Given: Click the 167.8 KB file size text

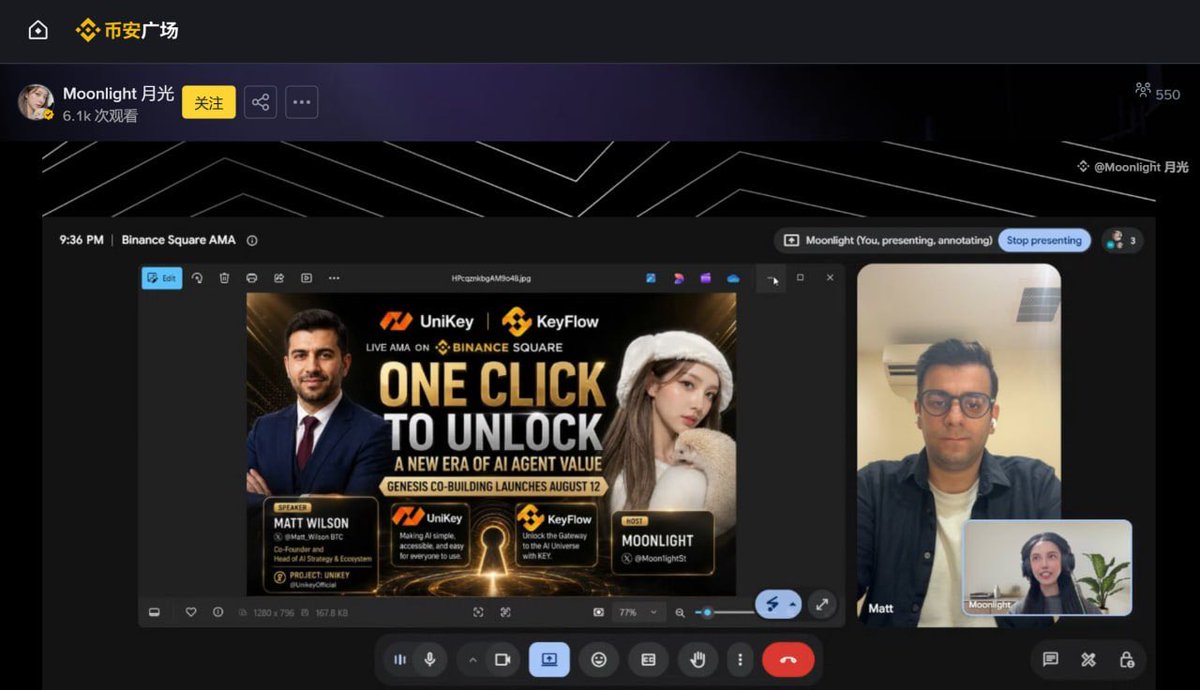Looking at the screenshot, I should point(331,612).
